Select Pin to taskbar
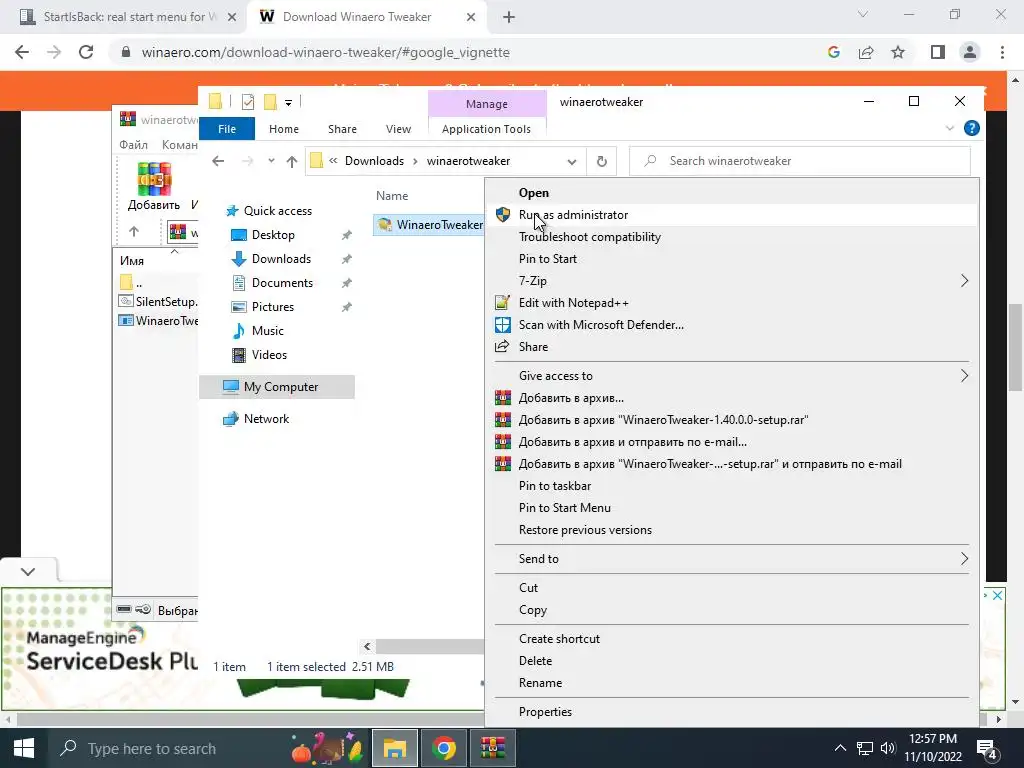Screen dimensions: 1024x768 point(731,486)
